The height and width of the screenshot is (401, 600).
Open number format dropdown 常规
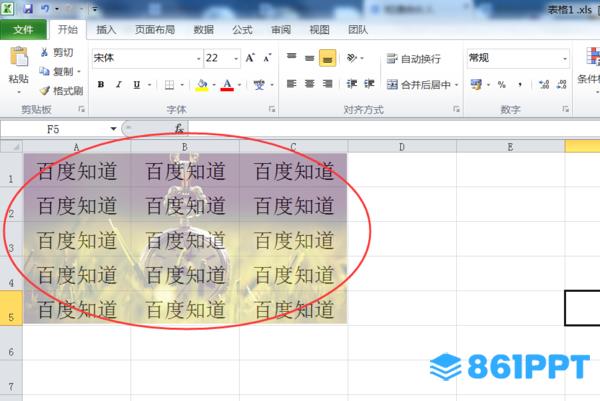pos(565,59)
